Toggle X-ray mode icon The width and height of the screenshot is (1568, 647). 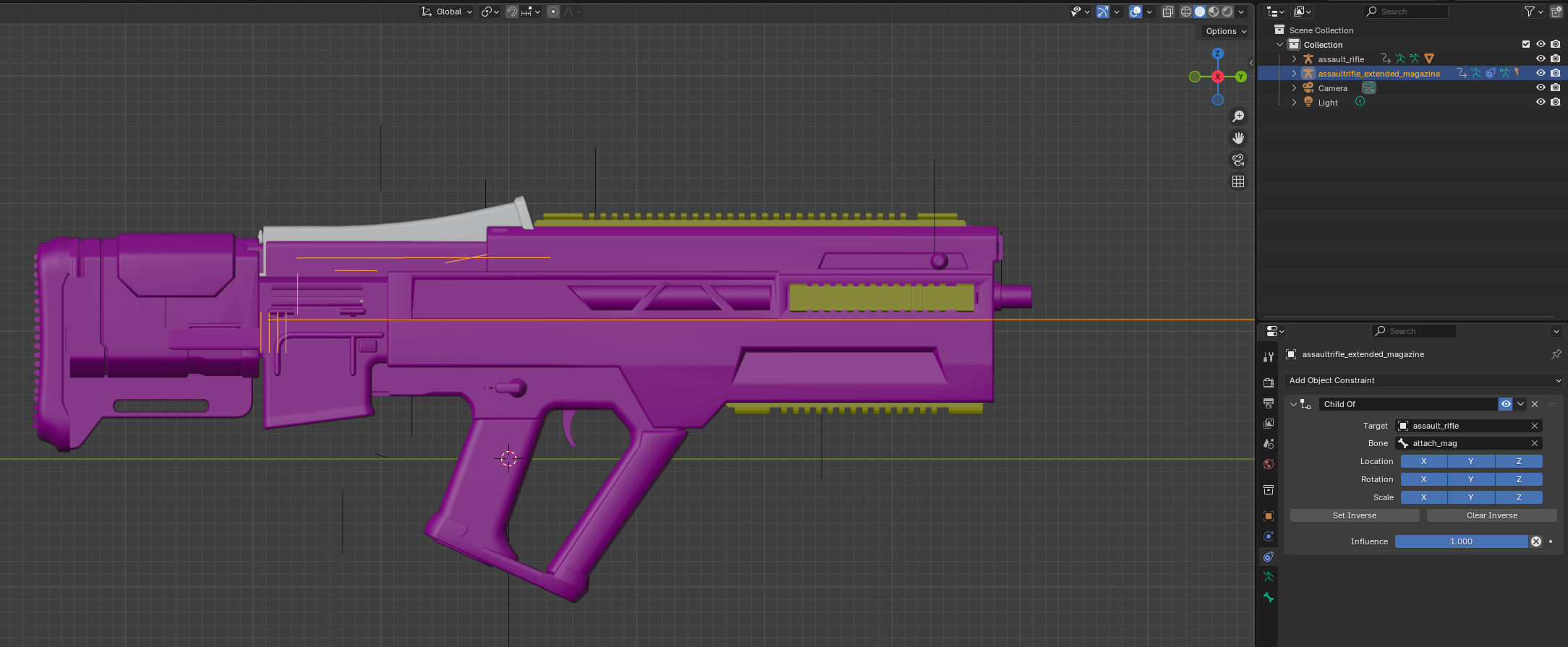click(1167, 12)
